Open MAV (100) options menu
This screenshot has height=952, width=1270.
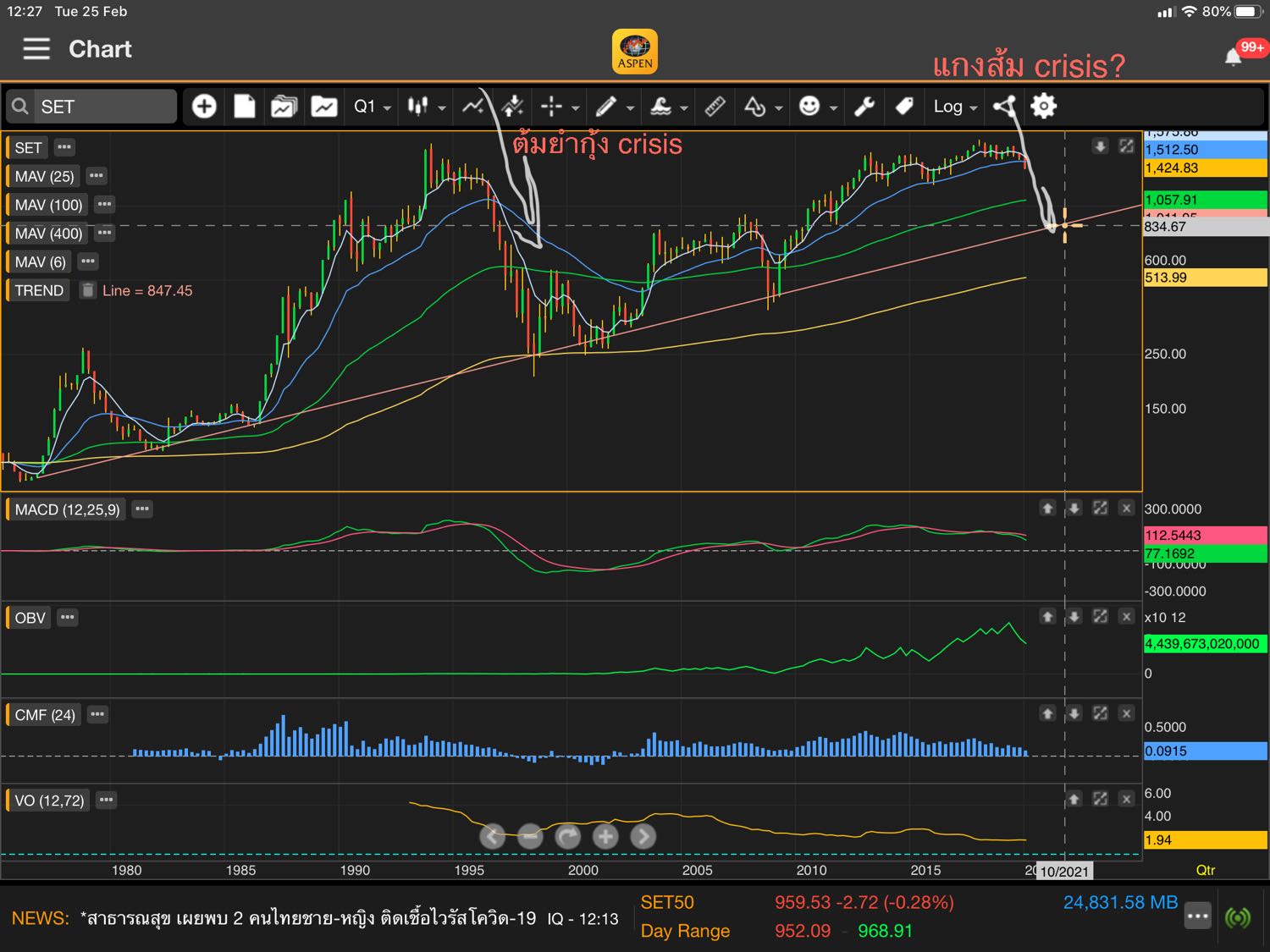pos(104,204)
